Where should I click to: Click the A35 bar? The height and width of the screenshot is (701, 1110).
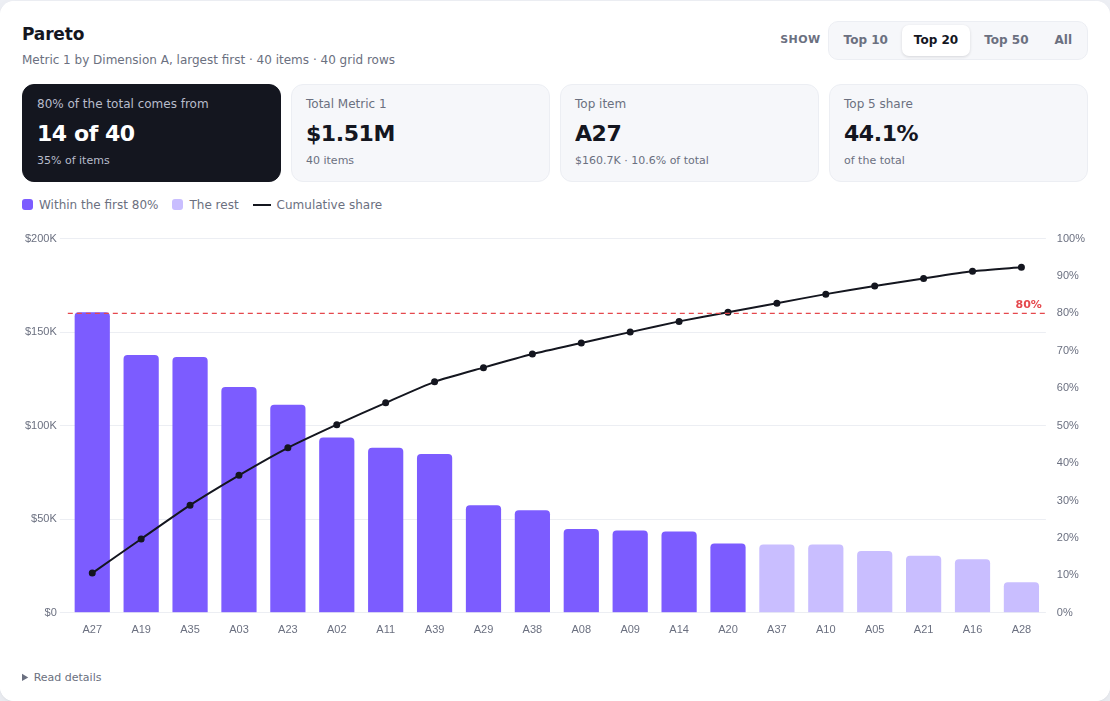190,485
